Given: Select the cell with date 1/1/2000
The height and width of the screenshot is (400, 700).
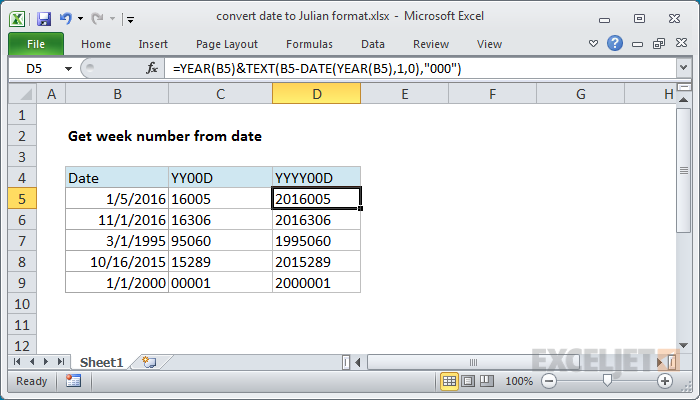Looking at the screenshot, I should coord(117,283).
